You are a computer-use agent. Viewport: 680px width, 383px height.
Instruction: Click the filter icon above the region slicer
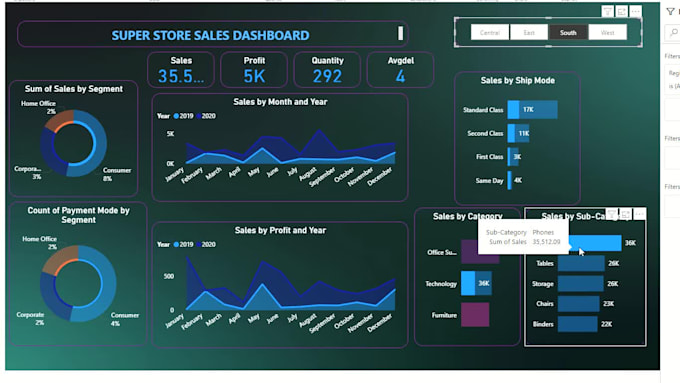[x=608, y=12]
